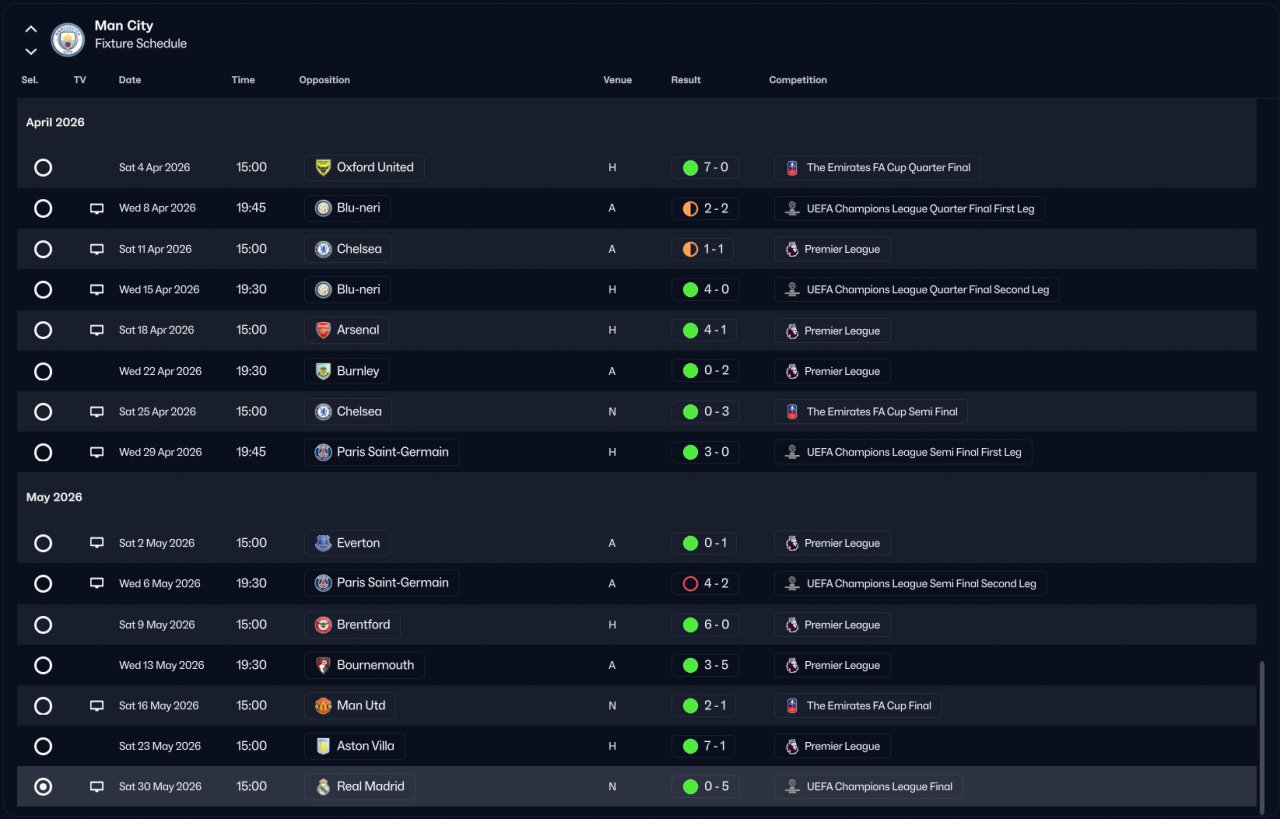The image size is (1280, 819).
Task: Click the date Sat 23 May 2026
Action: 160,746
